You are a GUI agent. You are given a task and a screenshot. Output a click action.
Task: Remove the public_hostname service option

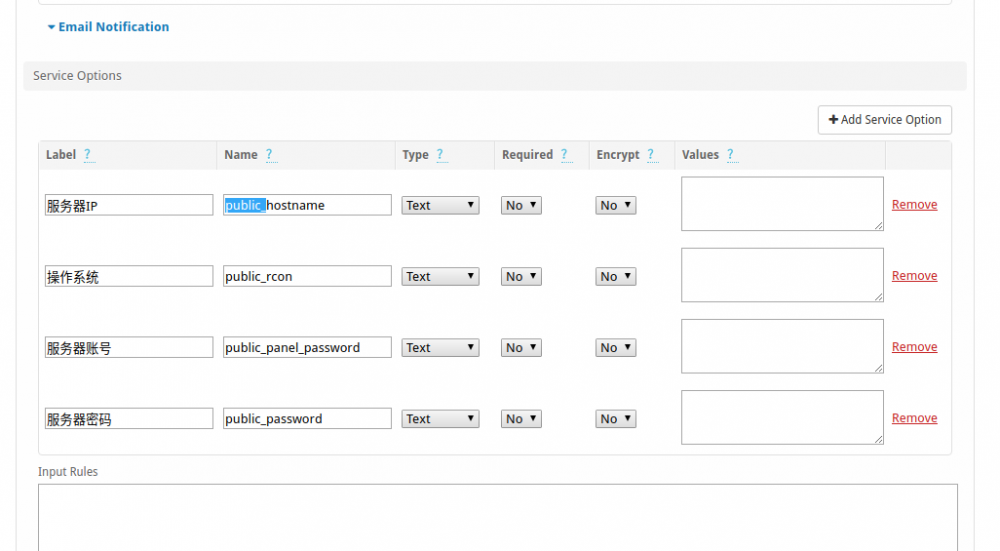pyautogui.click(x=915, y=205)
